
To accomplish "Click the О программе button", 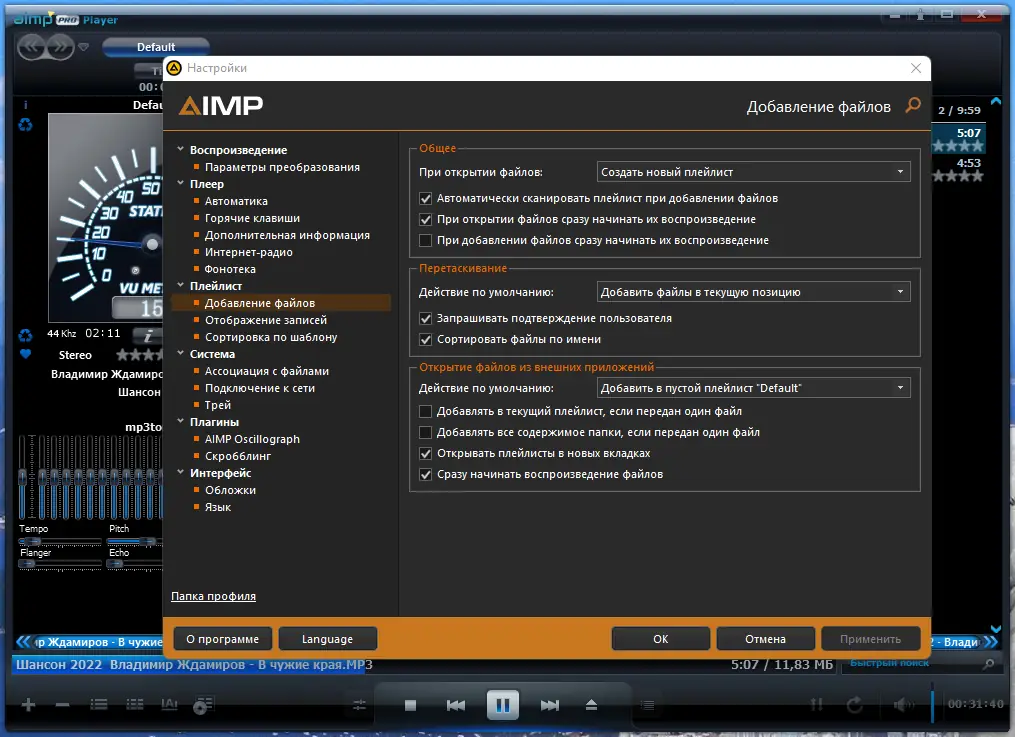I will (223, 639).
